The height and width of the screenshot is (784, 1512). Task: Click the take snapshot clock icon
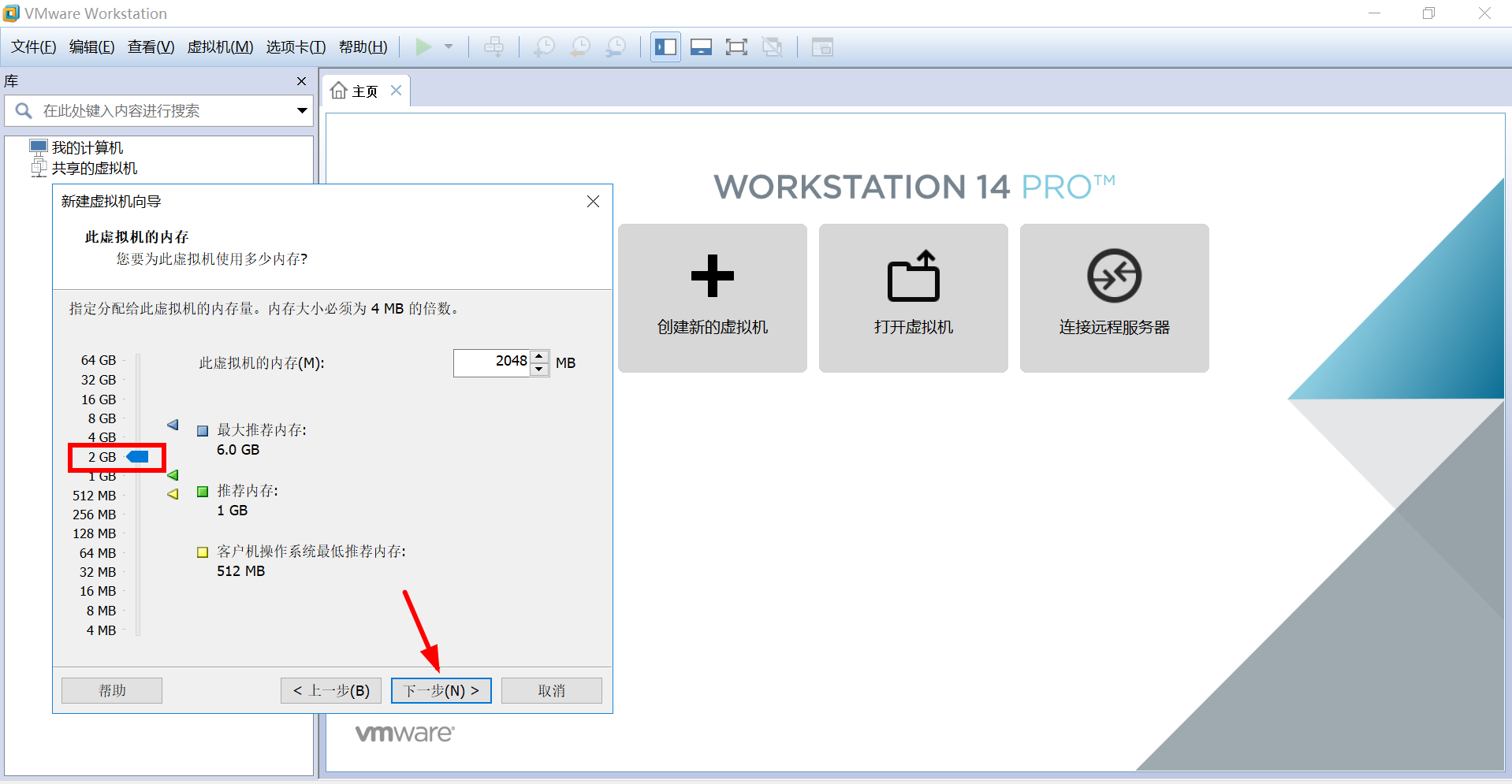tap(544, 47)
